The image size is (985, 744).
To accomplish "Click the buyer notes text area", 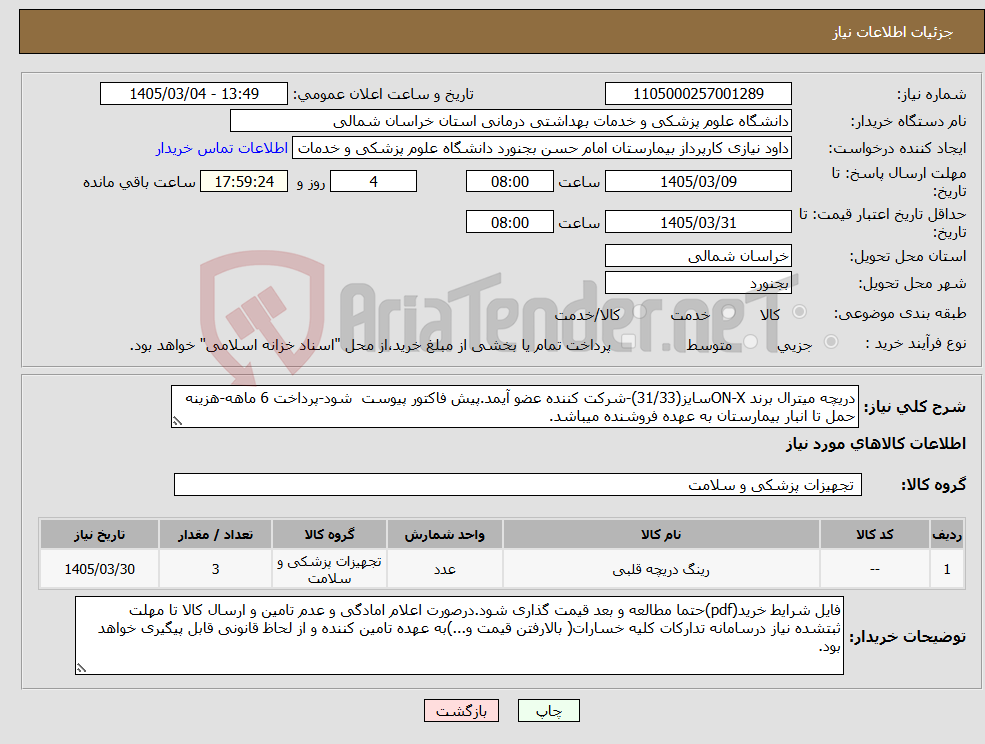I will (x=459, y=636).
